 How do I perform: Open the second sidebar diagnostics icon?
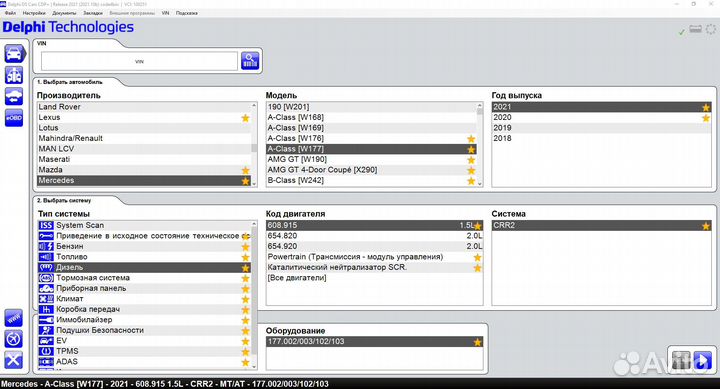tap(14, 75)
